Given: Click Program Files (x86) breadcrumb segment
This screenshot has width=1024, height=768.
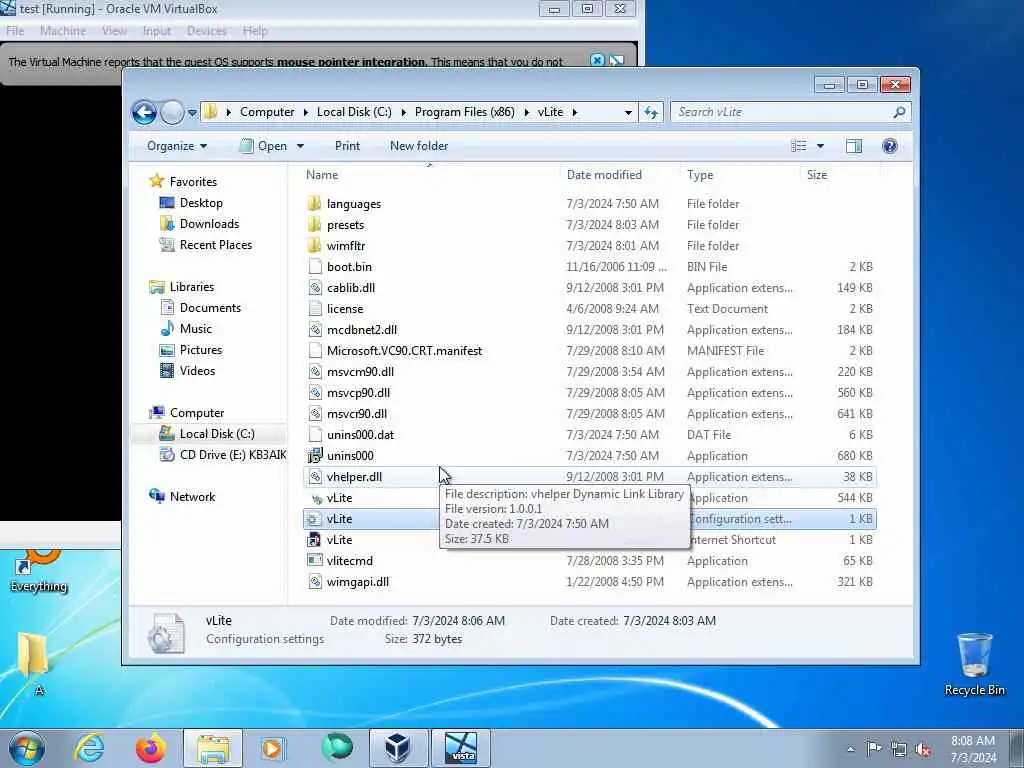Looking at the screenshot, I should [x=464, y=112].
